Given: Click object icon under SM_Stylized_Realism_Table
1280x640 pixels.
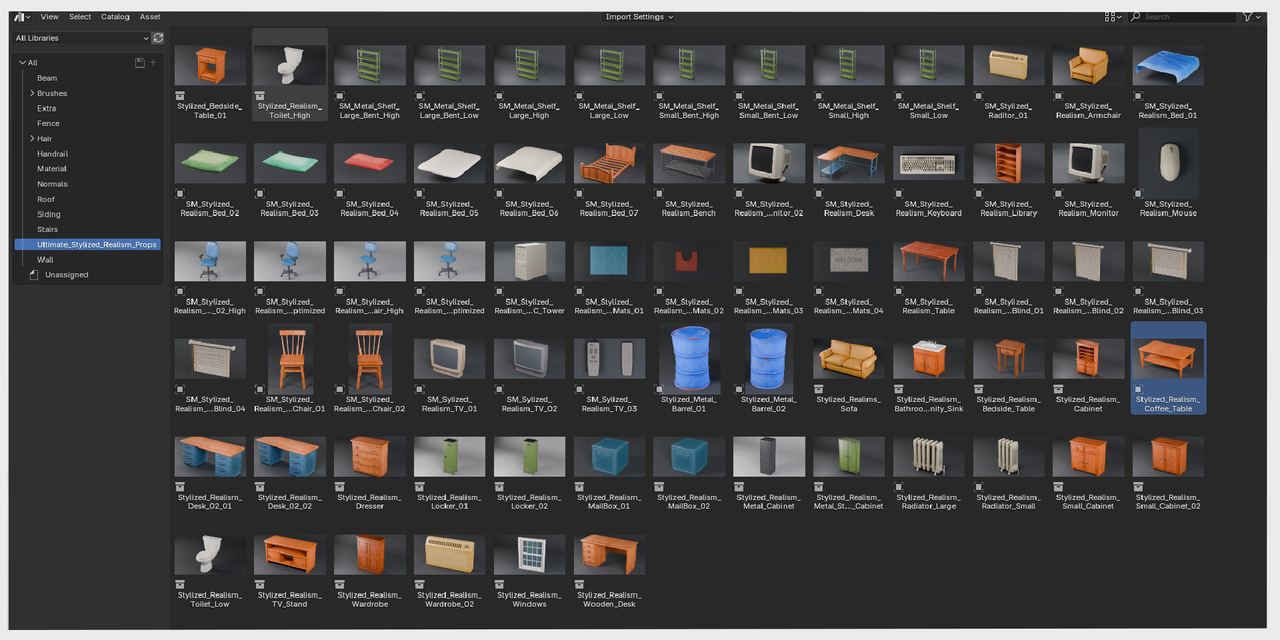Looking at the screenshot, I should point(899,292).
